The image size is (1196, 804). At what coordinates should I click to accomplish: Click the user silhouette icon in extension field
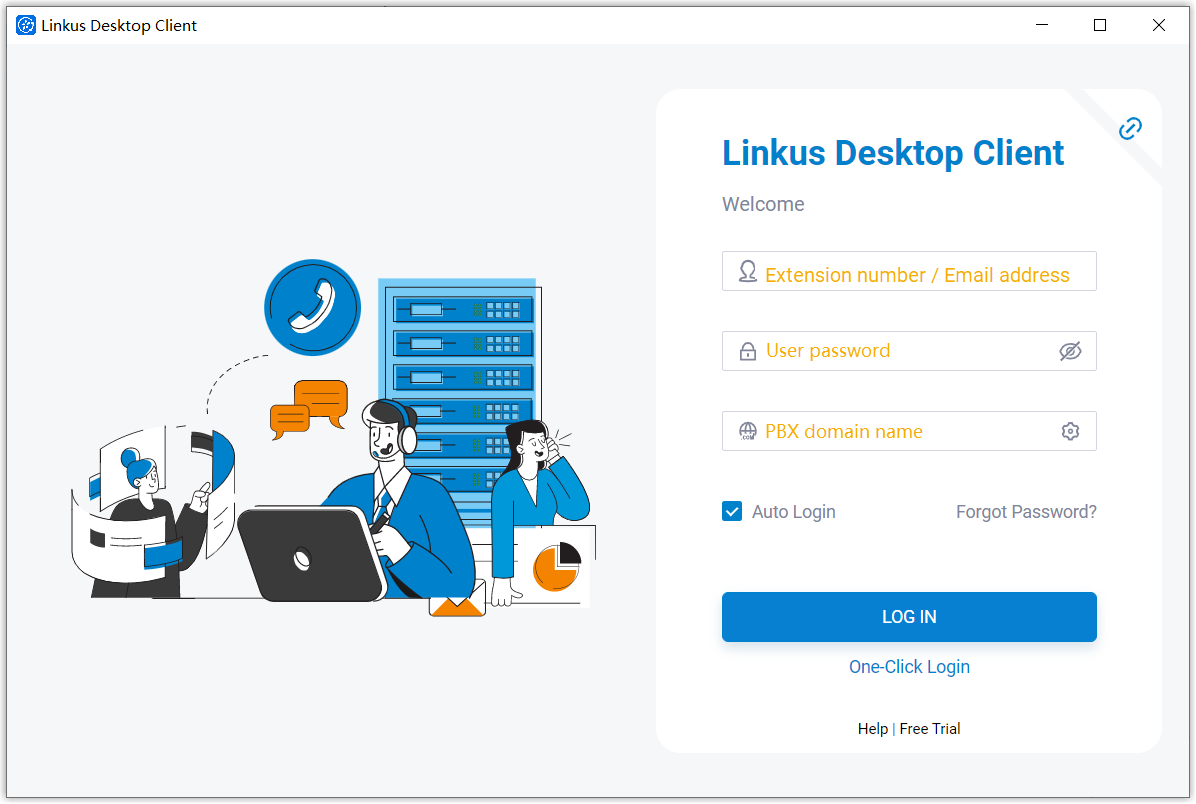point(748,271)
